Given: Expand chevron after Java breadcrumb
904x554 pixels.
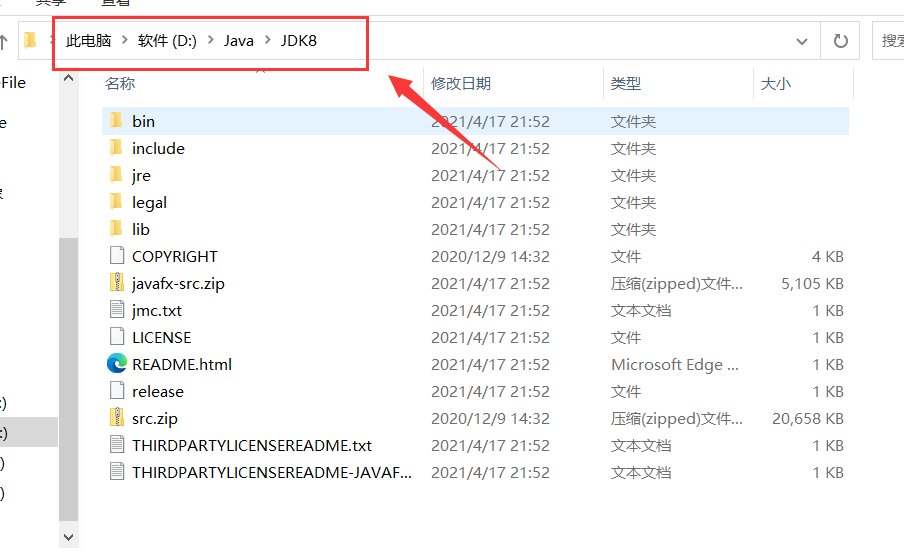Looking at the screenshot, I should [x=268, y=40].
